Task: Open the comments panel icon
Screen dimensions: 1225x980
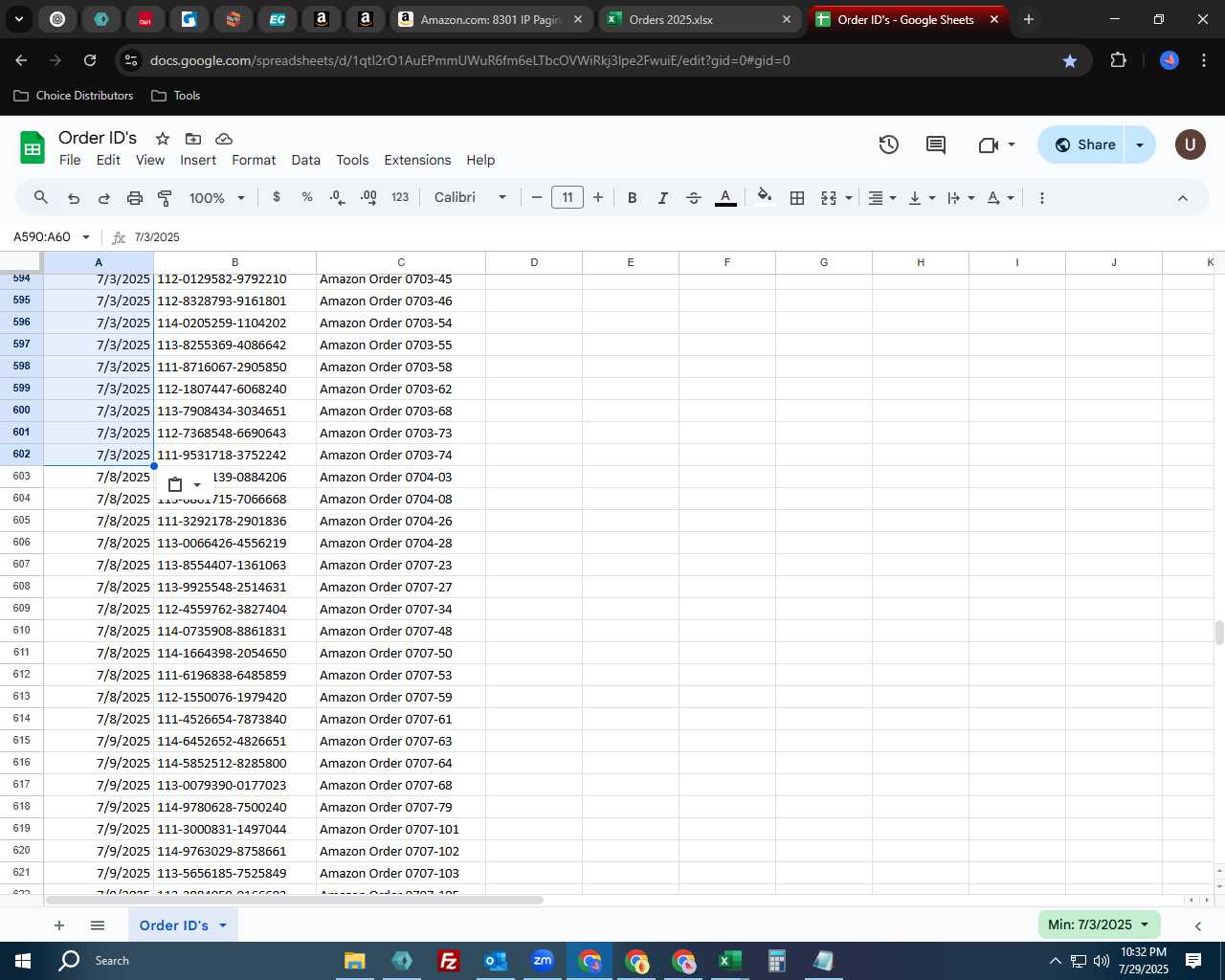Action: 936,145
